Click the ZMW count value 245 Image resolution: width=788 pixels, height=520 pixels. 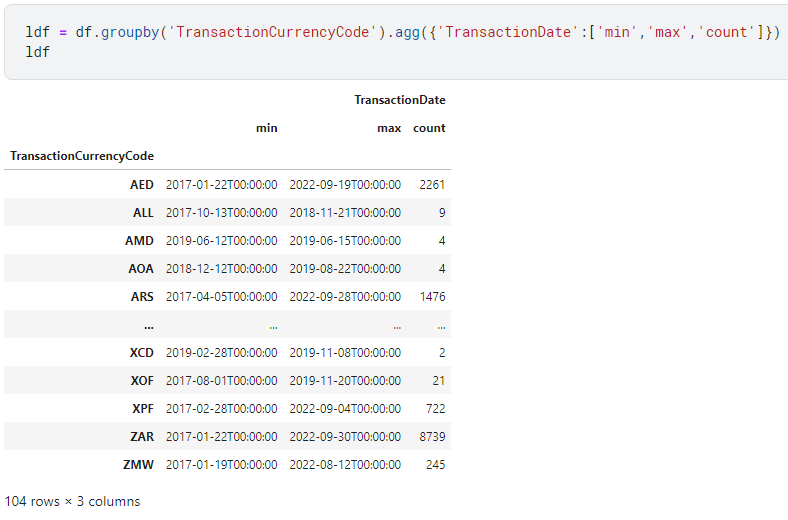pos(436,465)
